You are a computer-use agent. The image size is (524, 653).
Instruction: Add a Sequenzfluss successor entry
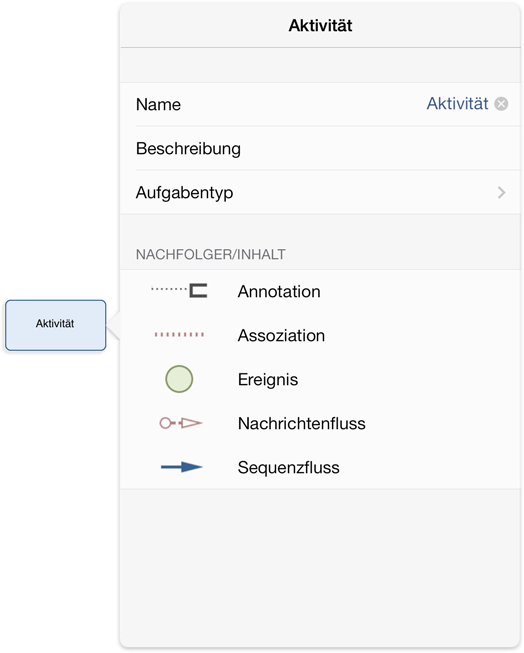click(x=320, y=467)
